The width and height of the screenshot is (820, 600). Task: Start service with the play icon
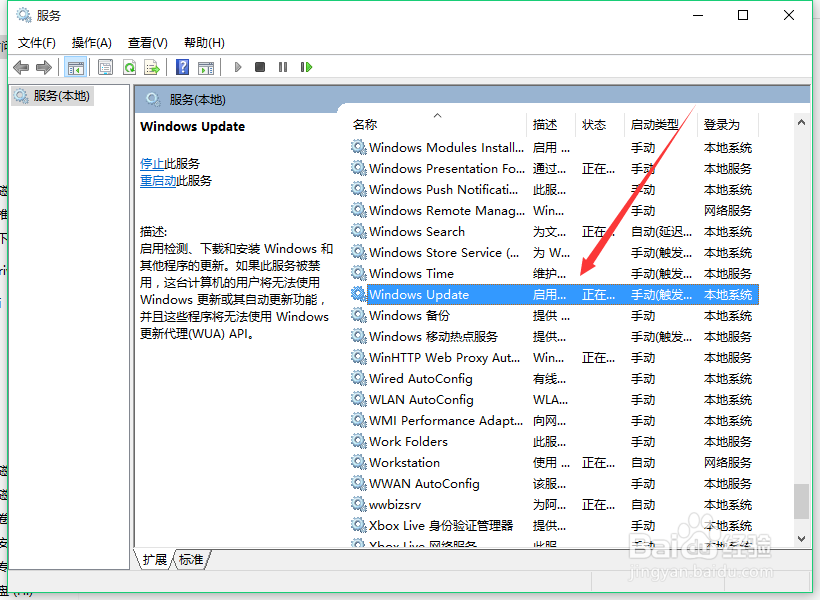(x=238, y=67)
